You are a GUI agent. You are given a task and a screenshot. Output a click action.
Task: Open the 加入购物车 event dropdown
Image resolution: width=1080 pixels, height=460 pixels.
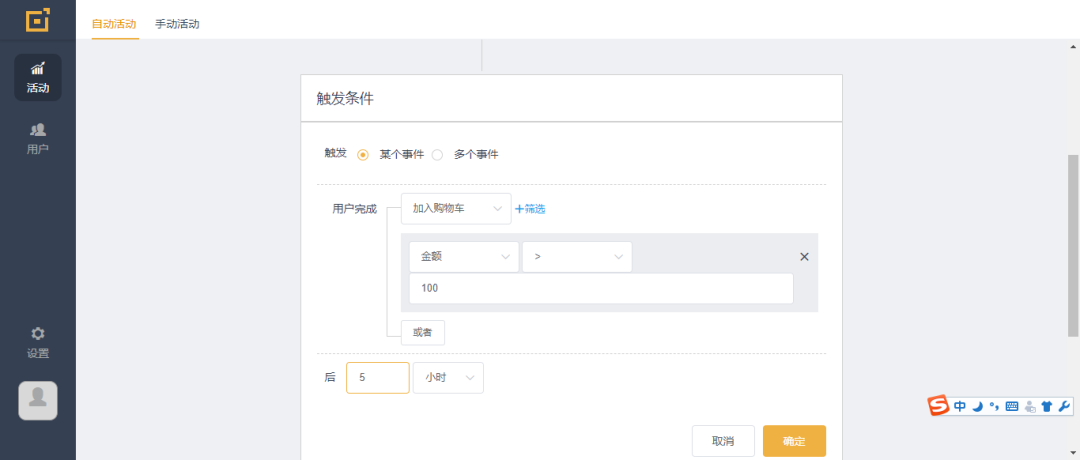click(x=456, y=209)
